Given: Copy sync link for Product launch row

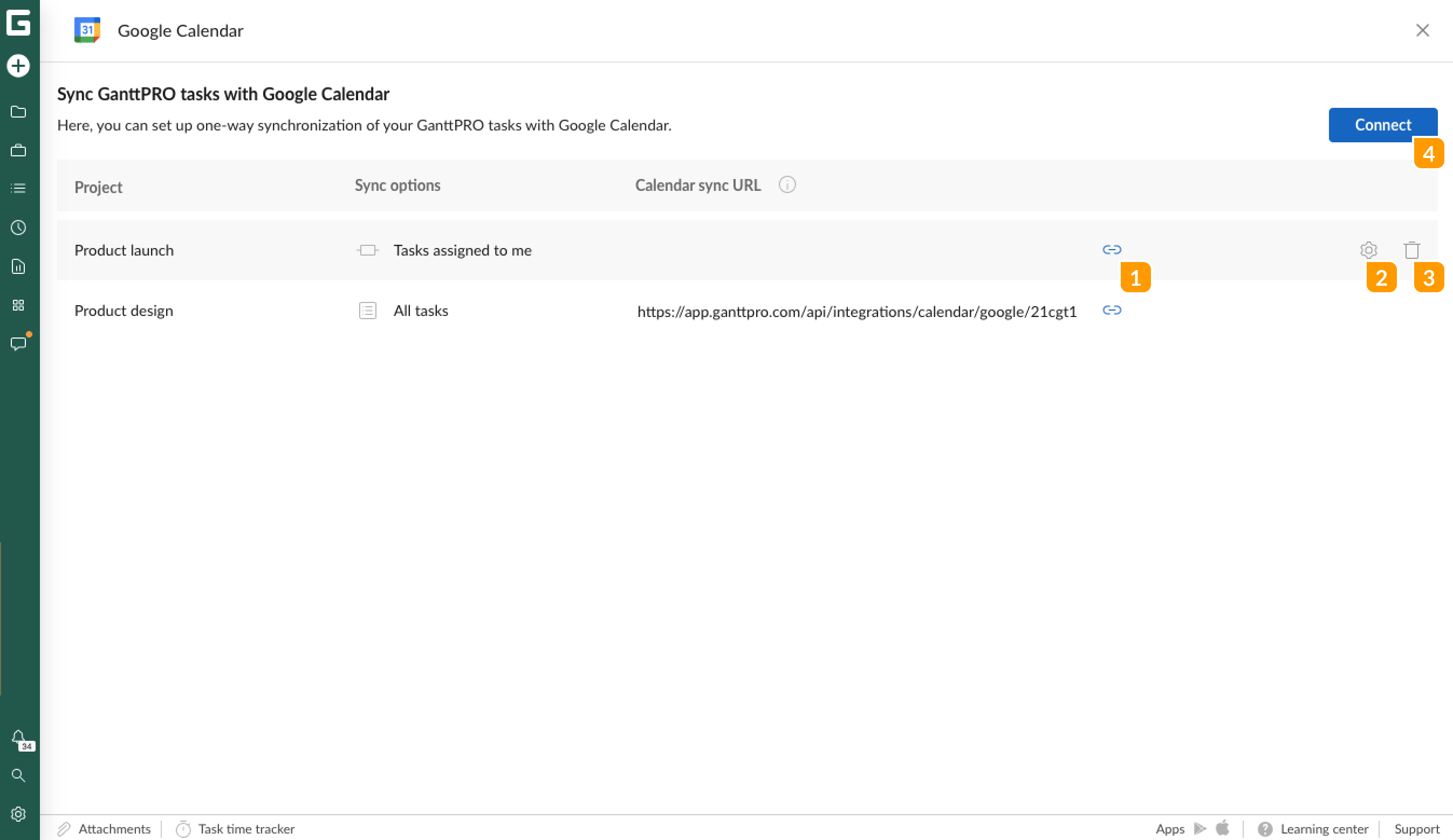Looking at the screenshot, I should point(1112,250).
